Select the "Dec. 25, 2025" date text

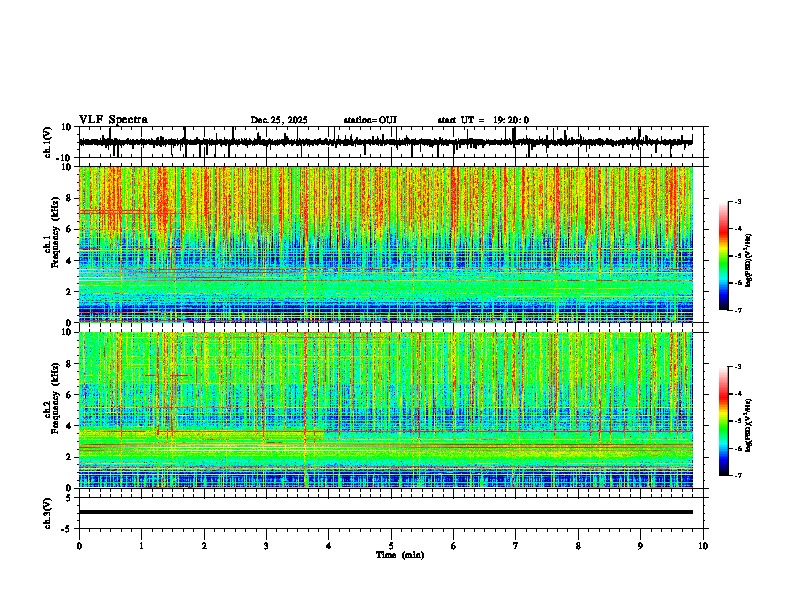tap(279, 120)
